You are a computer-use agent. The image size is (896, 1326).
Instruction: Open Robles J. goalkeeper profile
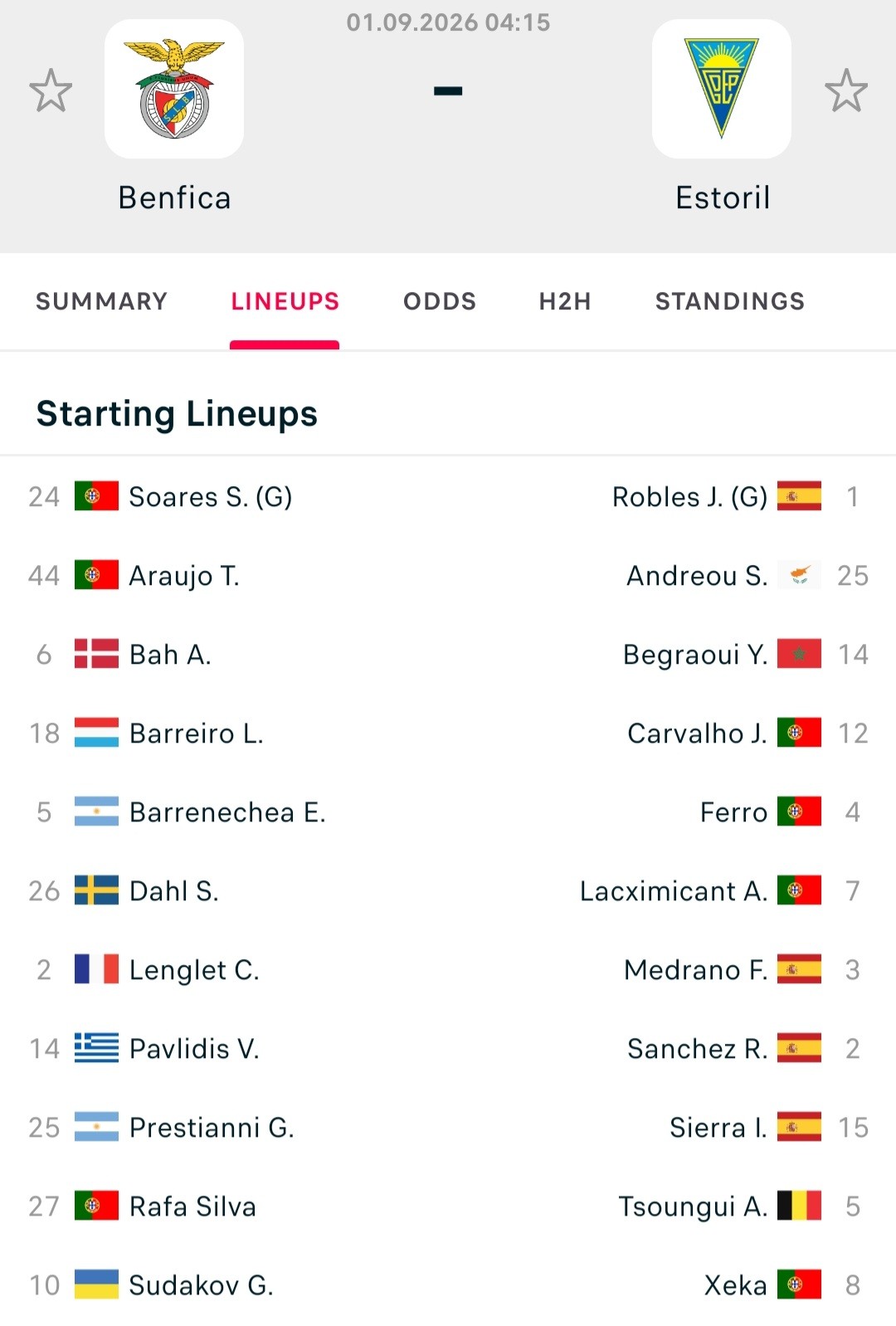point(689,496)
